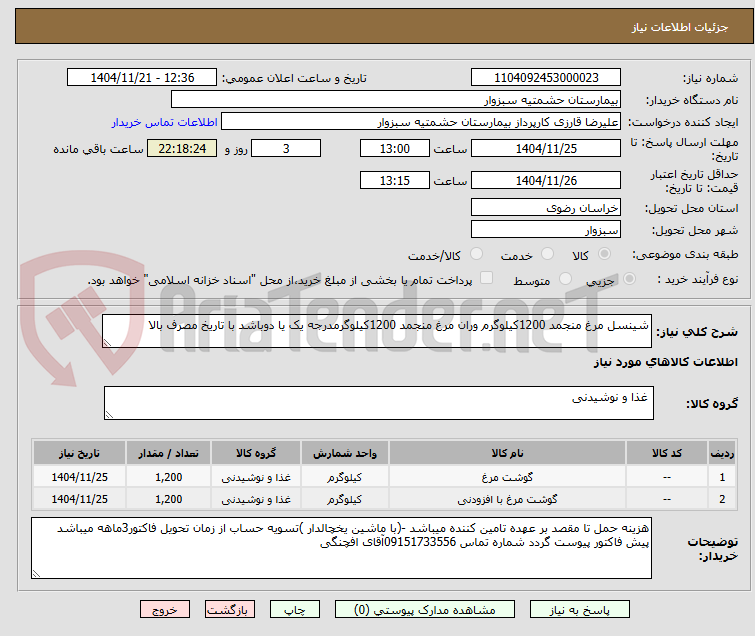Toggle اسناد خزانه اسلامی payment checkbox
Screen dimensions: 755x636
click(x=487, y=278)
